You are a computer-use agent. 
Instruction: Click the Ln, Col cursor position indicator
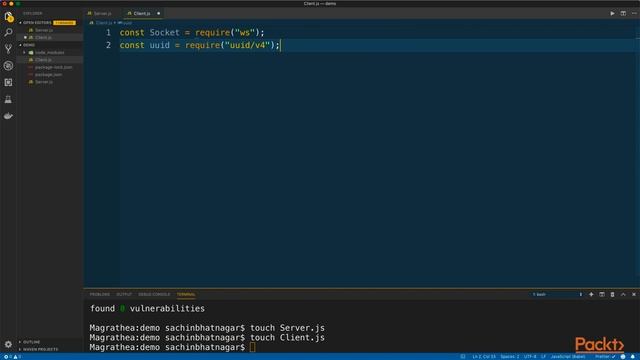tap(484, 357)
